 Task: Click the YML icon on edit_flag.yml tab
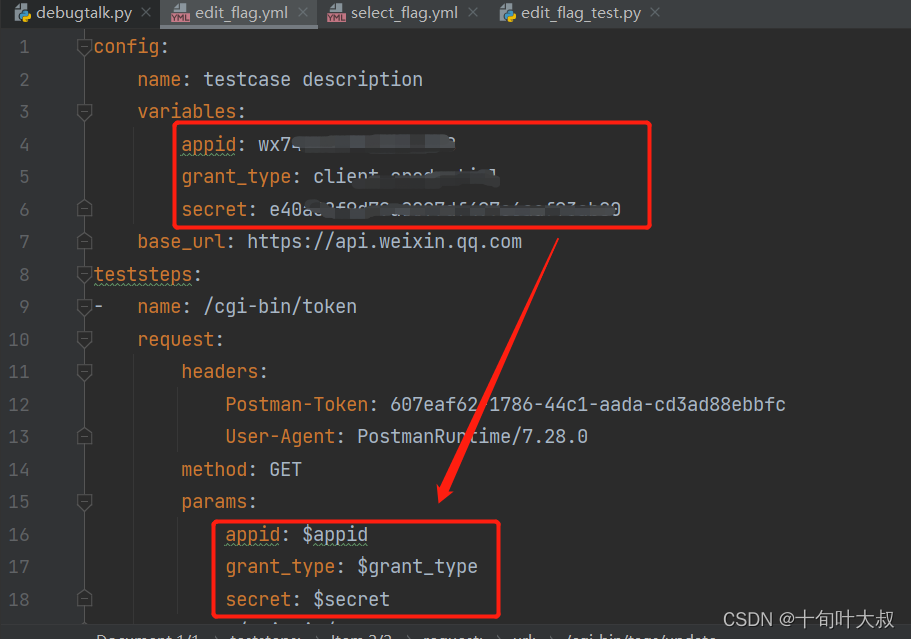180,13
